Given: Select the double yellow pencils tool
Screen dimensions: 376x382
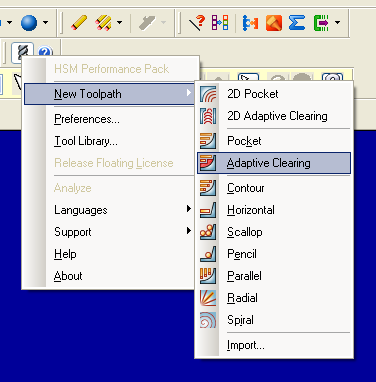Looking at the screenshot, I should [104, 23].
